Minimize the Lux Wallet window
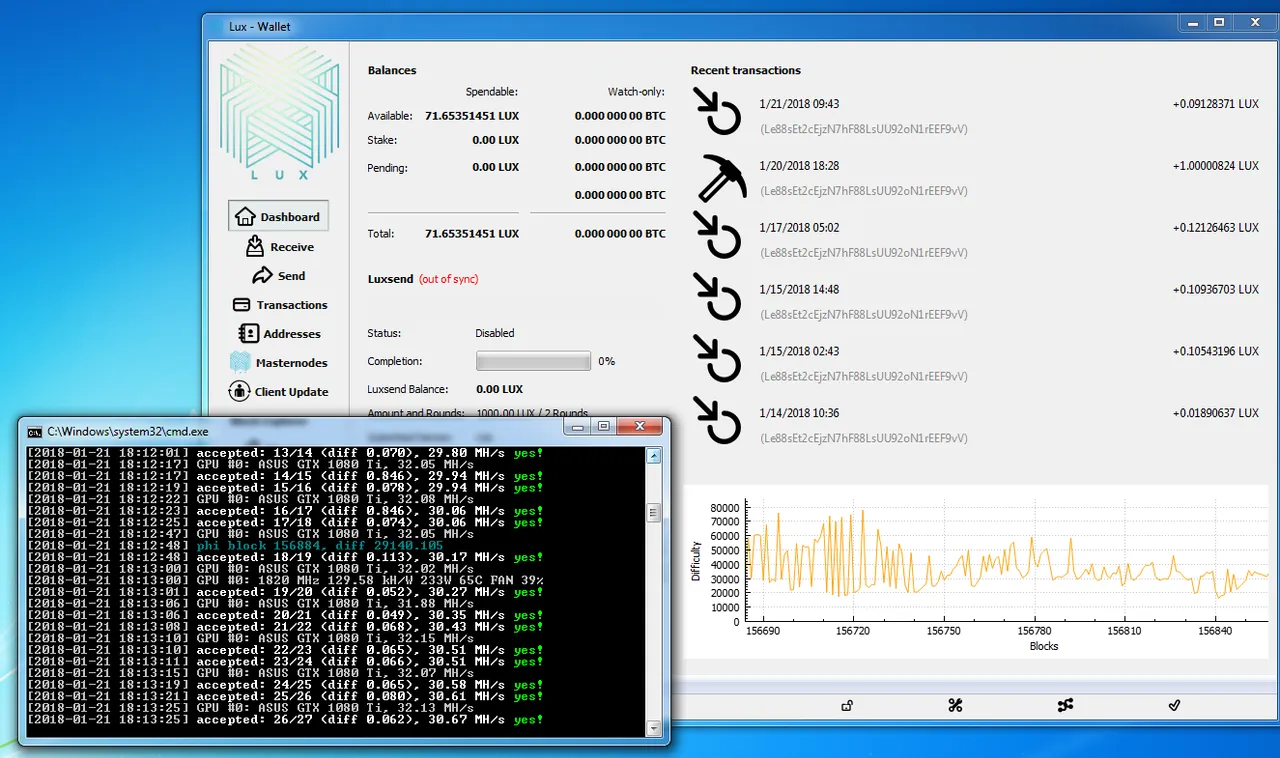 coord(1190,22)
